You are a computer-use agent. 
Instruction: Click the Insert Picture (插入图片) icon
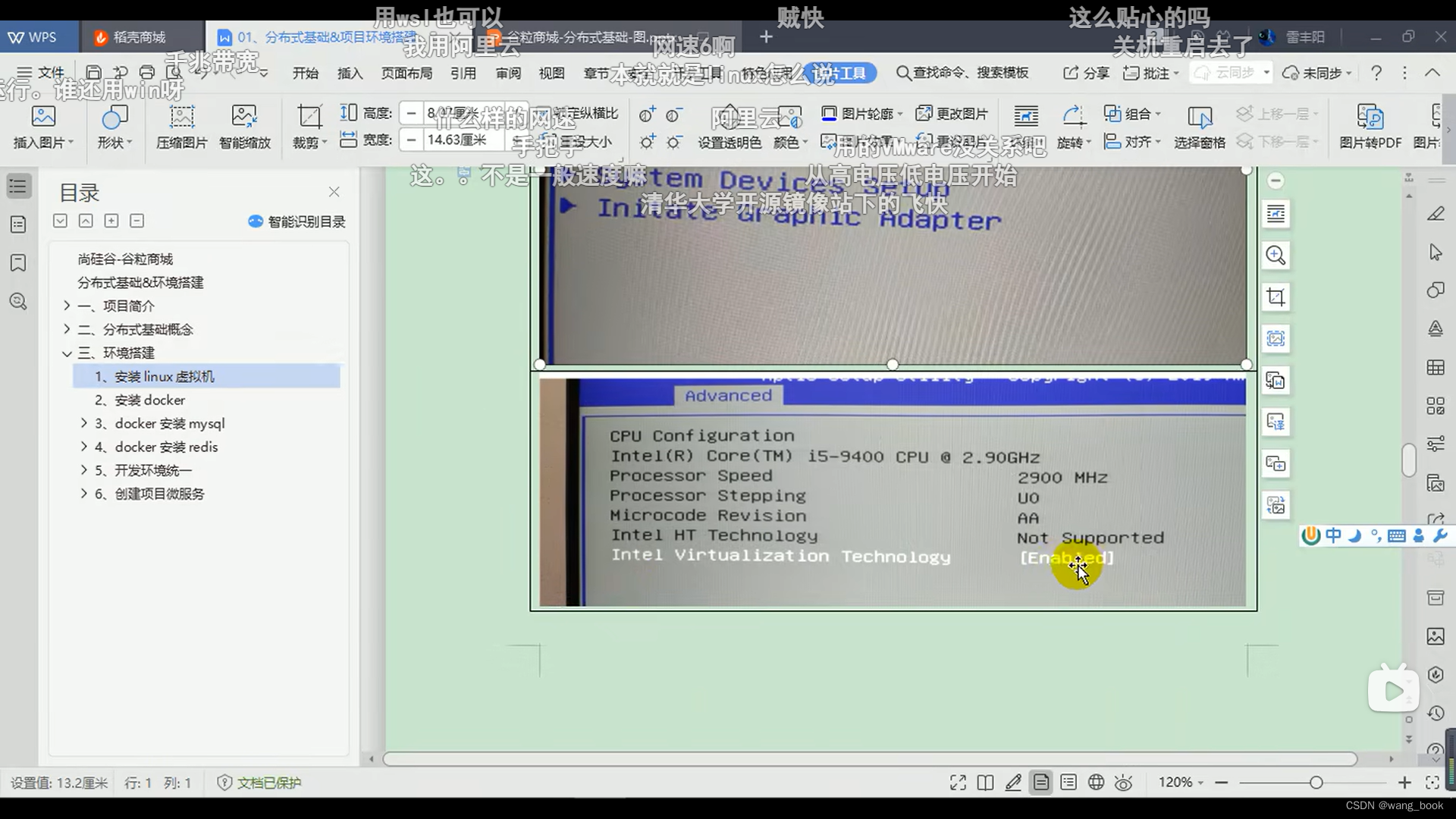pos(43,117)
